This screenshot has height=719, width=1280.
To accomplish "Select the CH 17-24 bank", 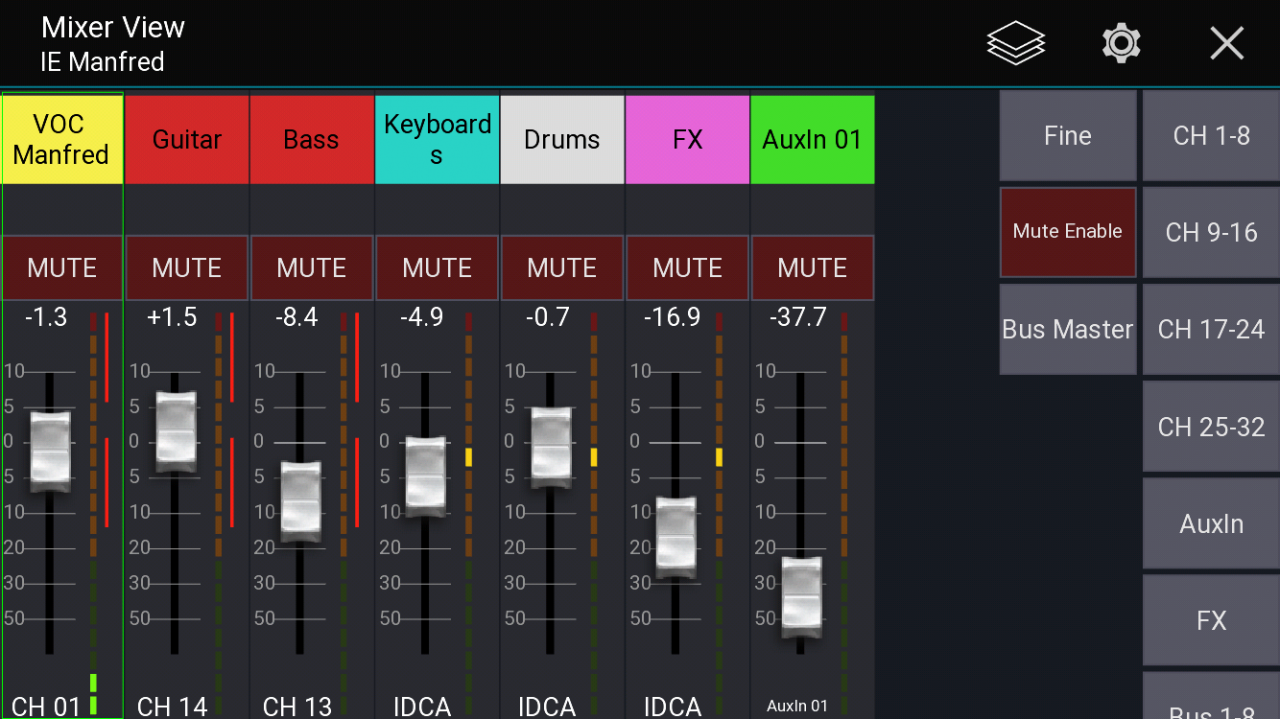I will click(x=1211, y=329).
